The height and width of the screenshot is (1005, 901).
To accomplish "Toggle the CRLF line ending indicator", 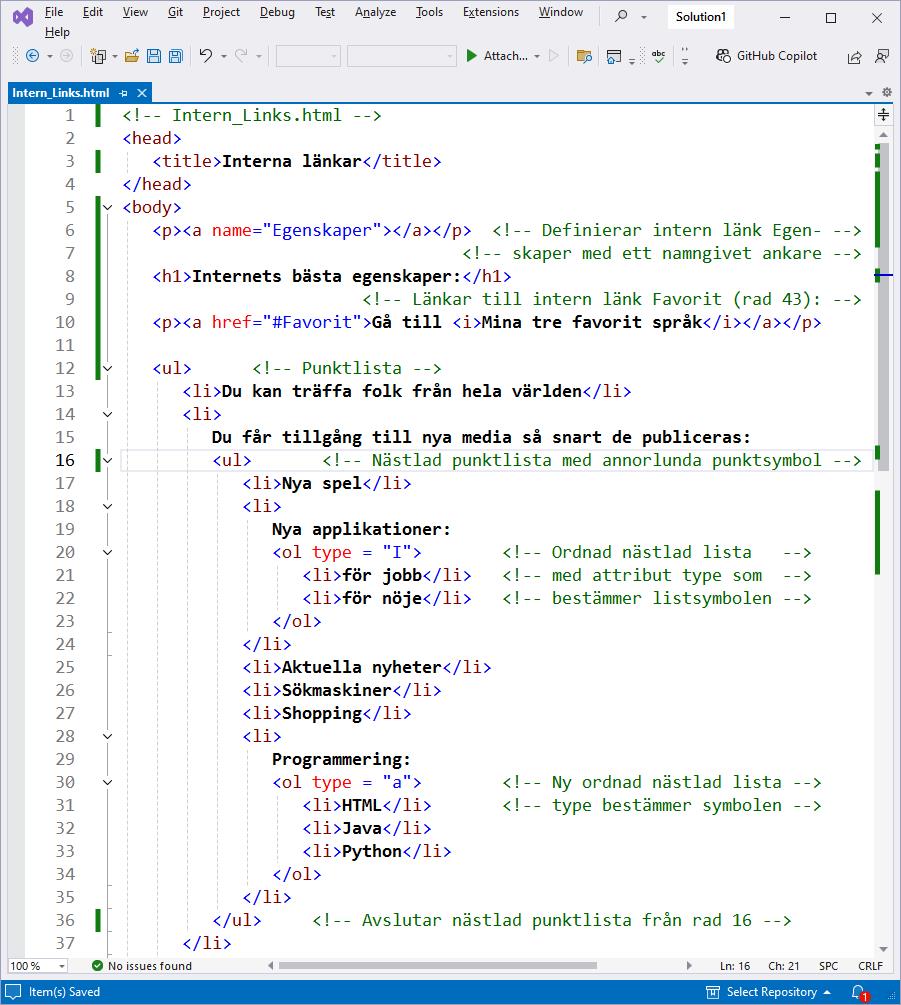I will point(870,966).
